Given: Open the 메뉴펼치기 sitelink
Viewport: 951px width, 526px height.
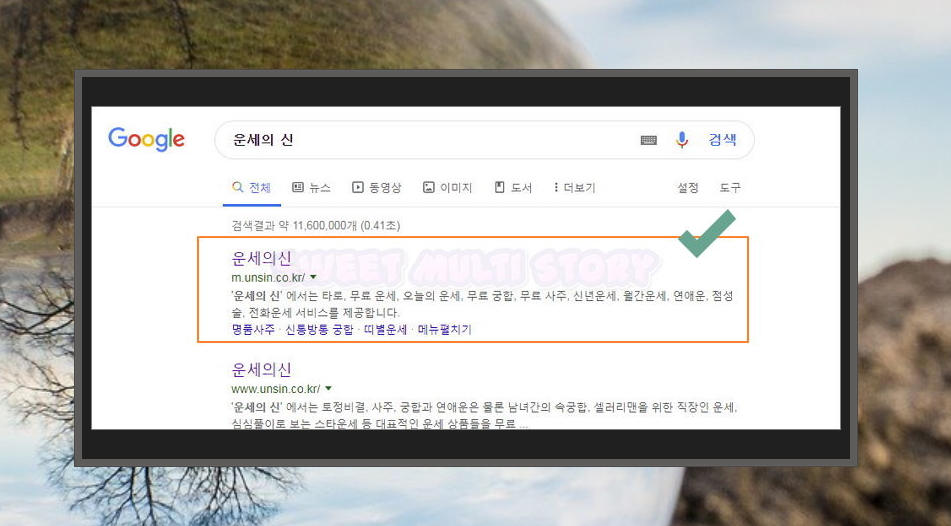Looking at the screenshot, I should tap(445, 329).
